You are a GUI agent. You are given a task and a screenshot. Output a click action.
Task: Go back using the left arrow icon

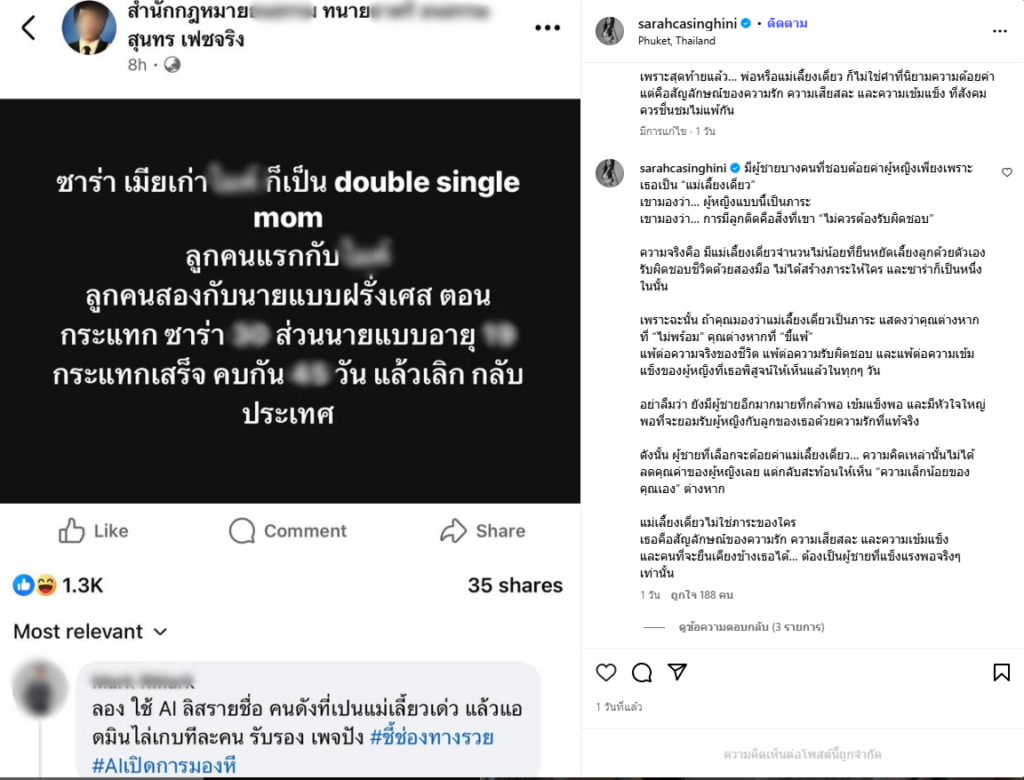pos(28,28)
